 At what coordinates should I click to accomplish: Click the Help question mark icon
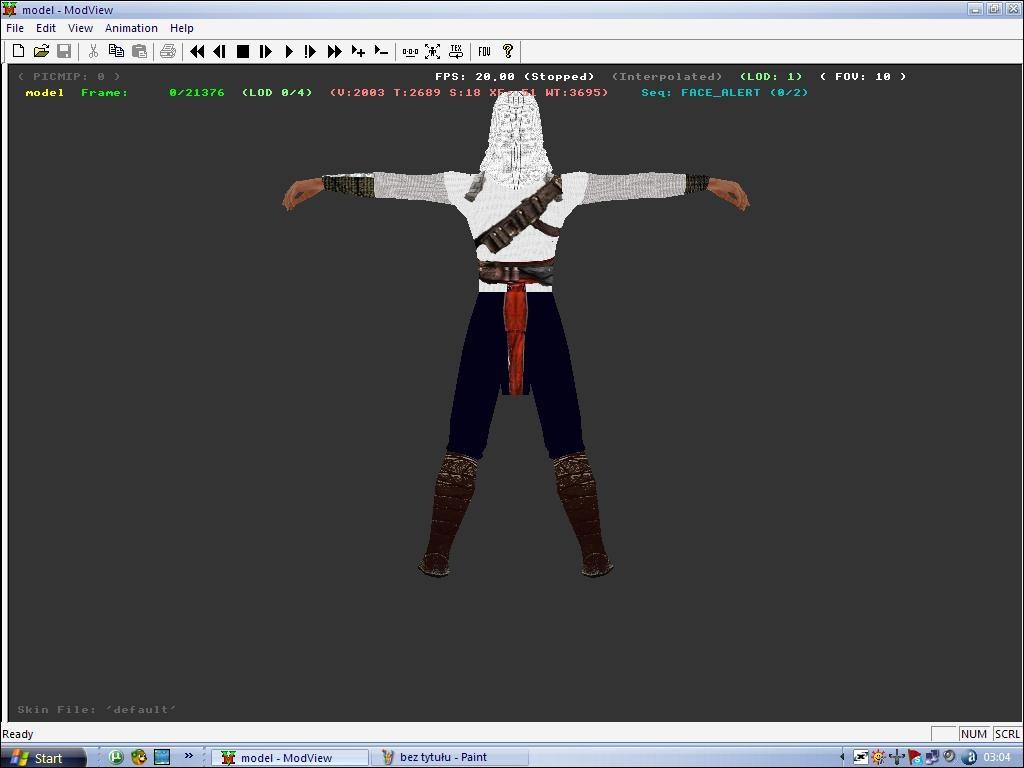coord(508,51)
